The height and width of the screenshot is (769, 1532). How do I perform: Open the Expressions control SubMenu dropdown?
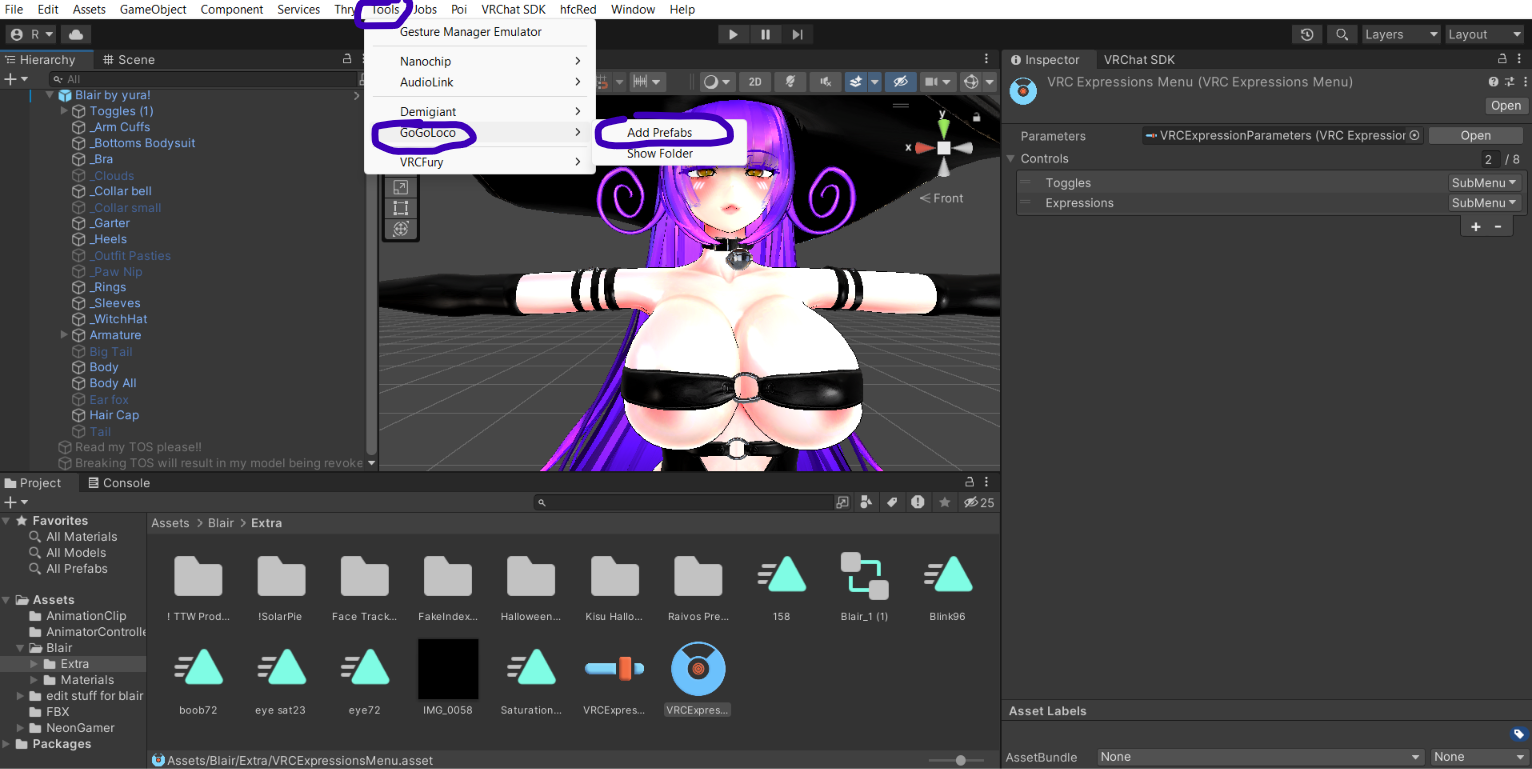tap(1484, 203)
